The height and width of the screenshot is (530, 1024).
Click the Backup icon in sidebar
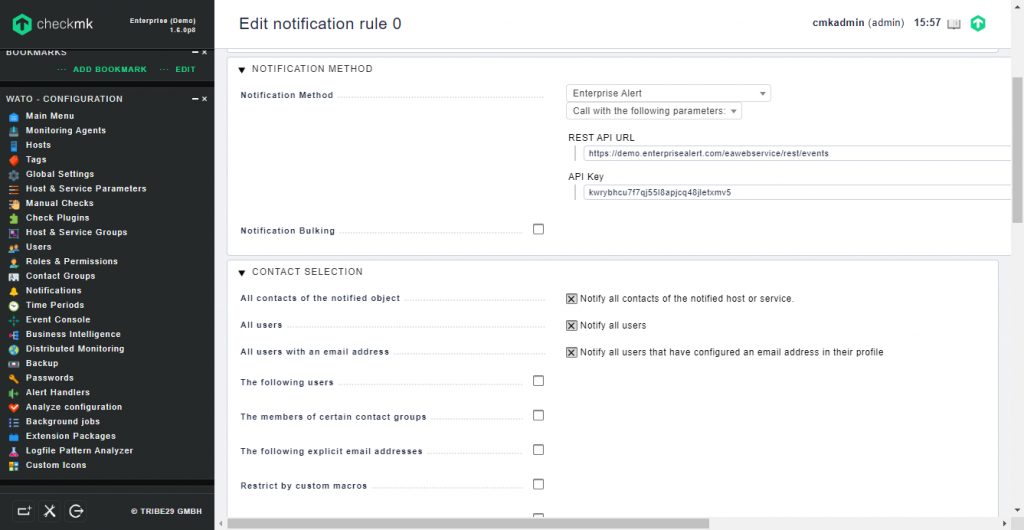pyautogui.click(x=14, y=364)
